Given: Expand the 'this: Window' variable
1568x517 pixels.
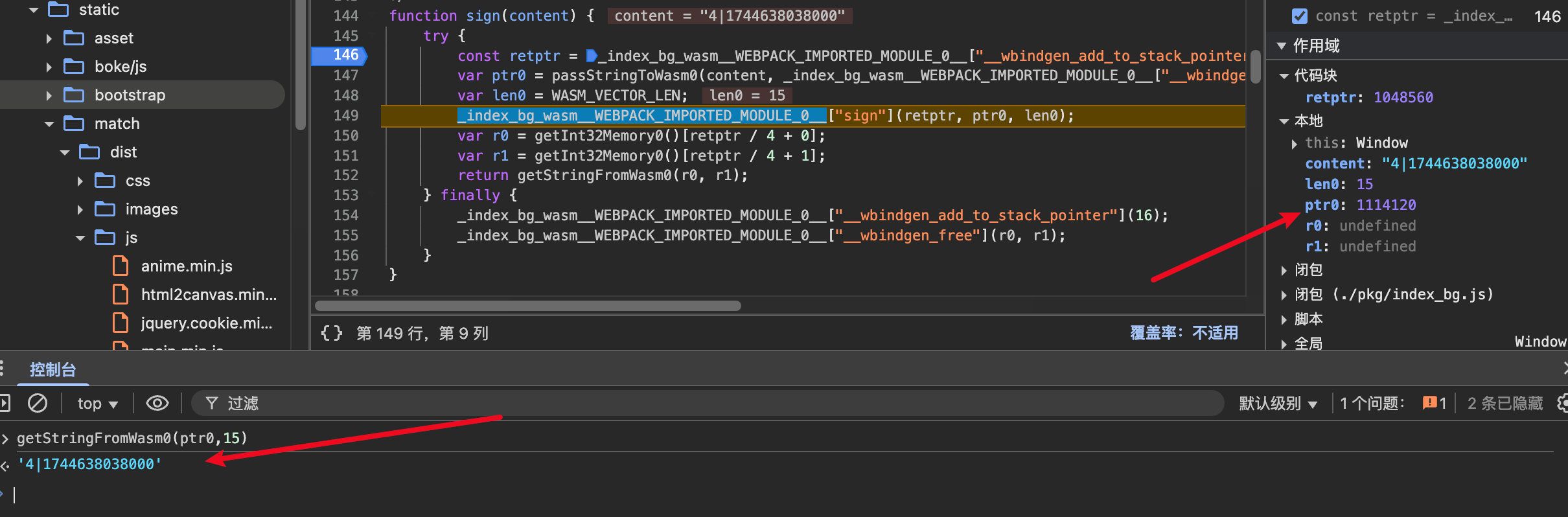Looking at the screenshot, I should [x=1295, y=143].
